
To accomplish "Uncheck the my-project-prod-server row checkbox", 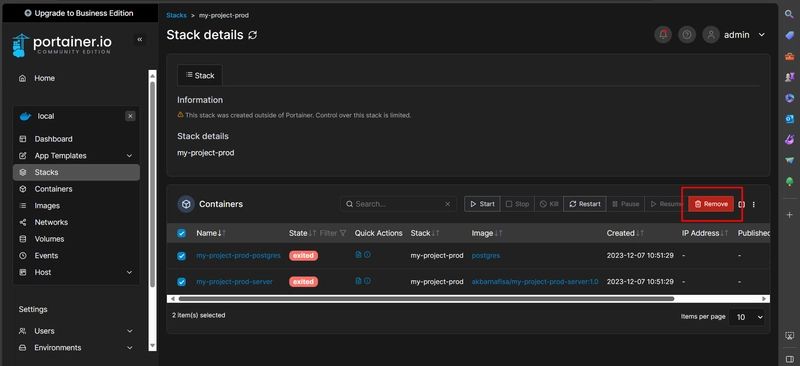I will click(181, 282).
